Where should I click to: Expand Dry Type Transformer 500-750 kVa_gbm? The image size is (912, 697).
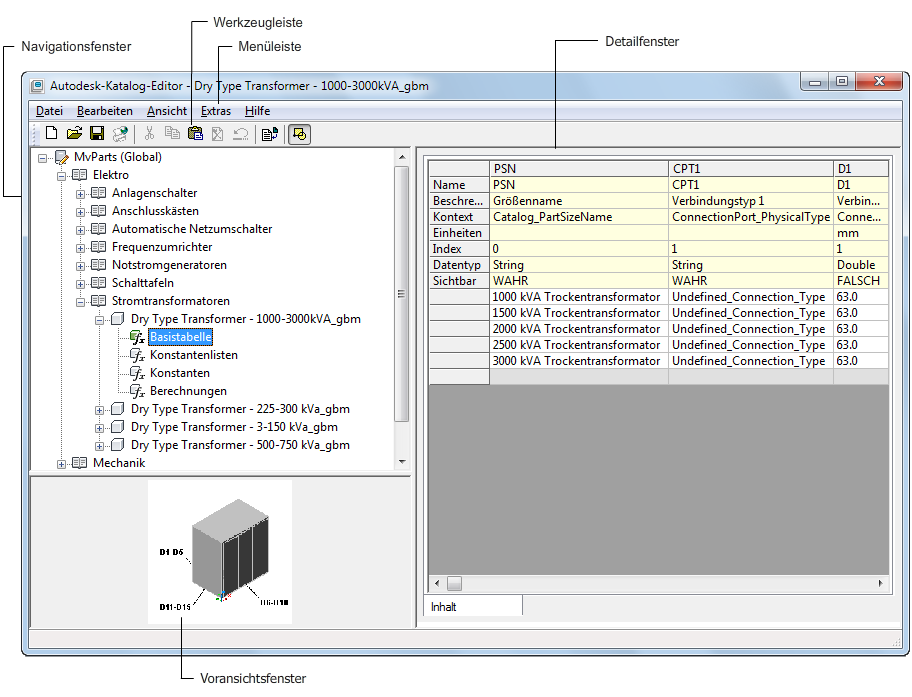[x=99, y=447]
